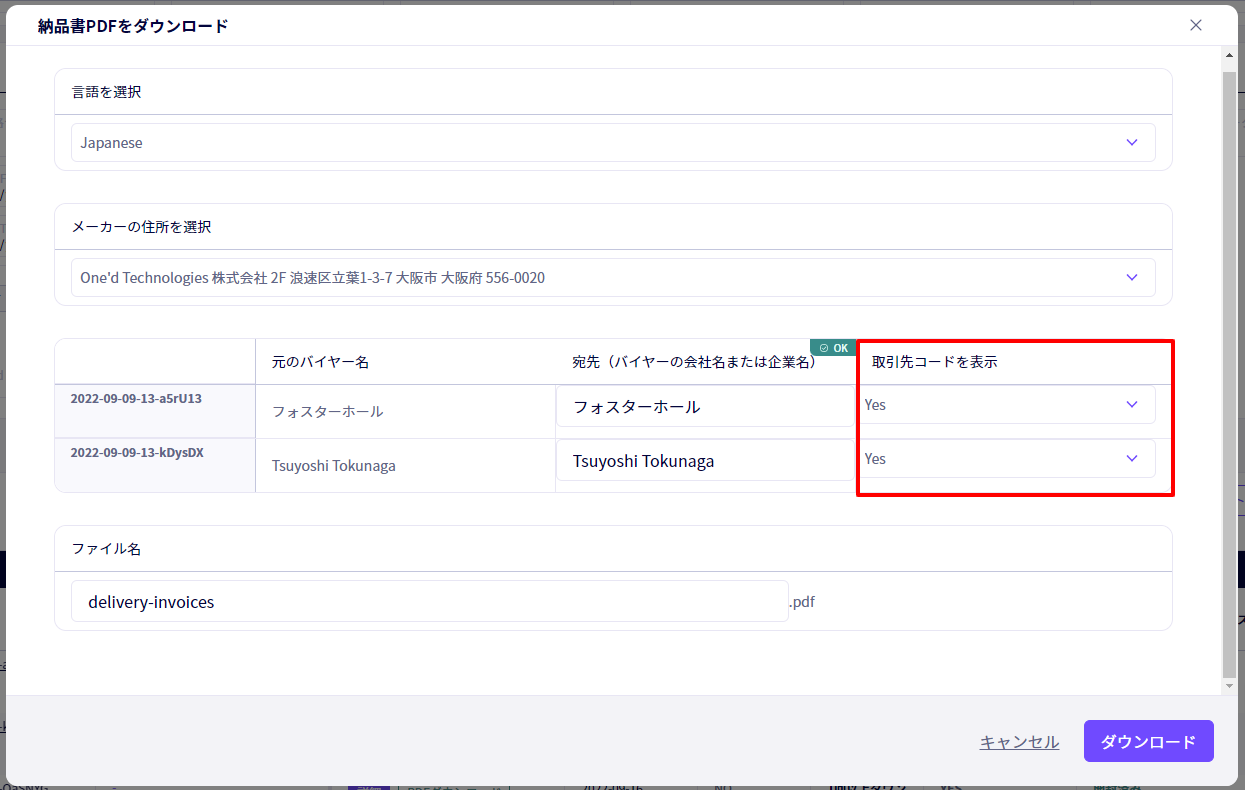Click original buyer name フォスターホール

pyautogui.click(x=328, y=411)
